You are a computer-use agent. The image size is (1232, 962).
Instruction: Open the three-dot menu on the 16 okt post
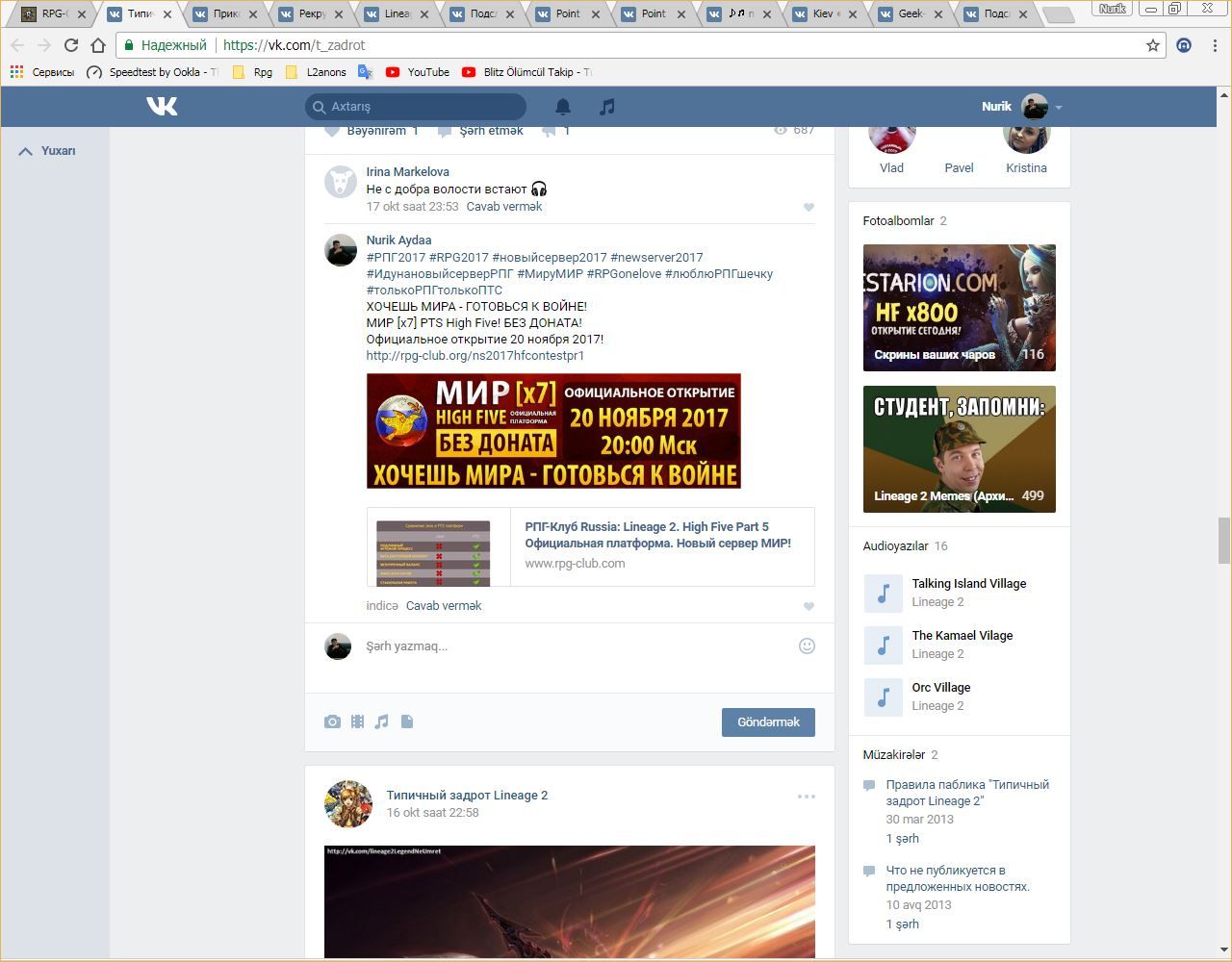point(807,797)
